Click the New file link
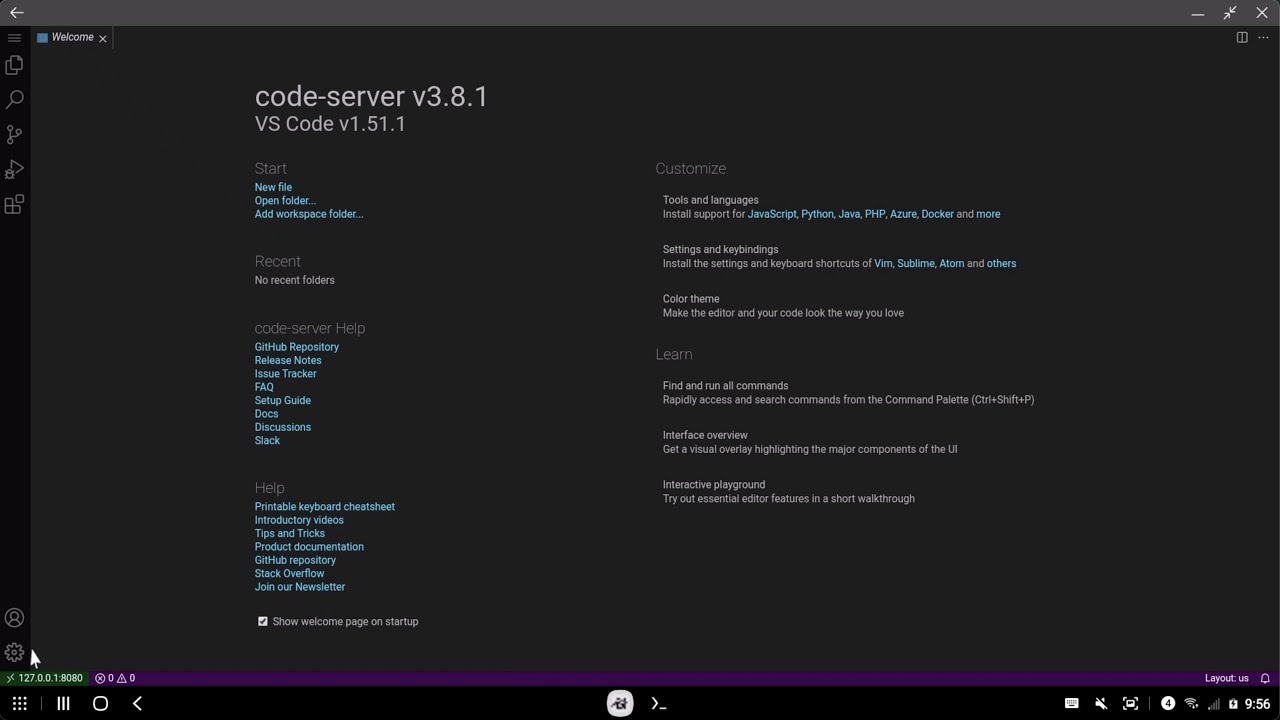 click(x=273, y=187)
